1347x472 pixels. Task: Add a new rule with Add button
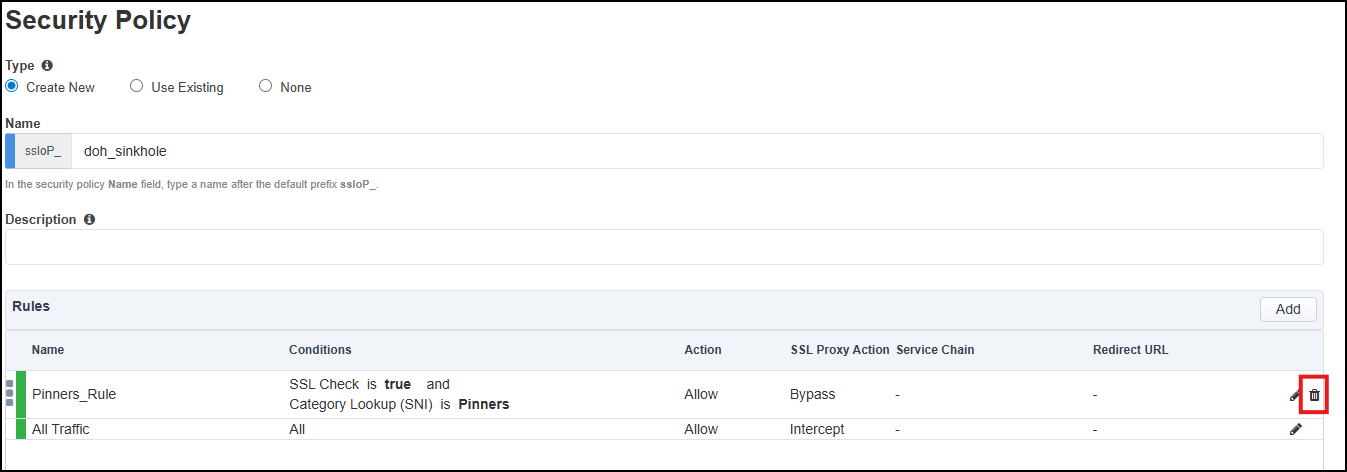point(1288,309)
